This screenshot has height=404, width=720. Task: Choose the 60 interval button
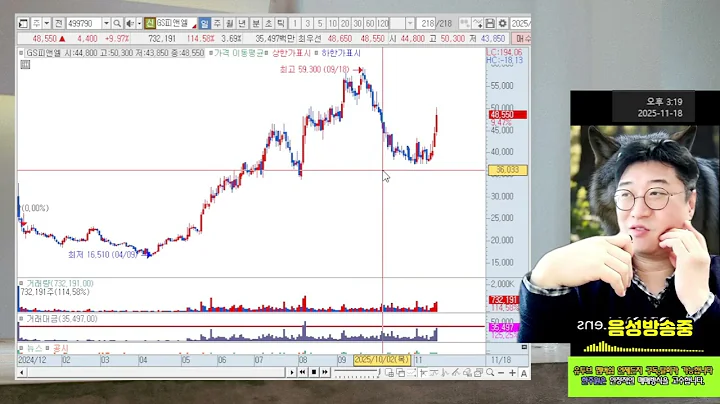[x=370, y=23]
